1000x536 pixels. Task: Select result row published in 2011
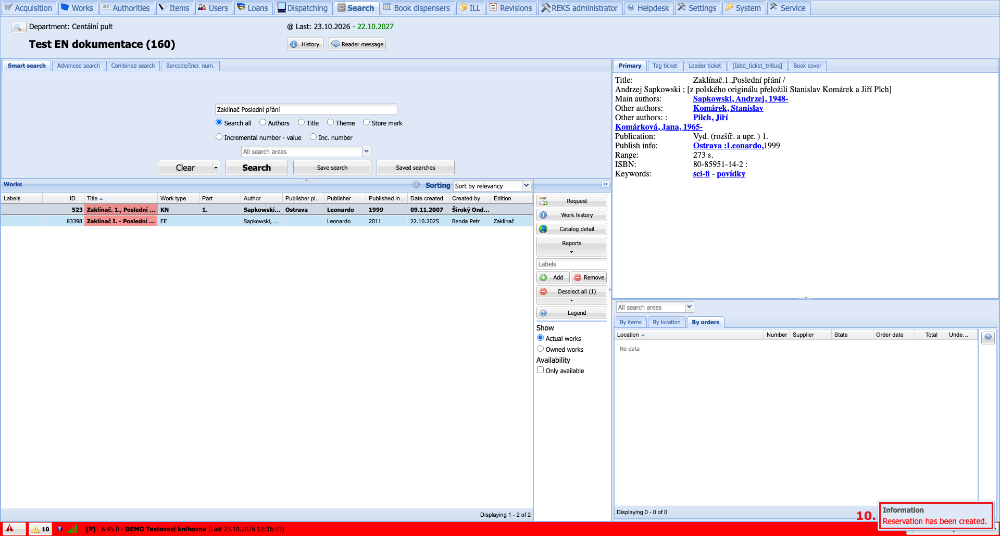(x=267, y=221)
